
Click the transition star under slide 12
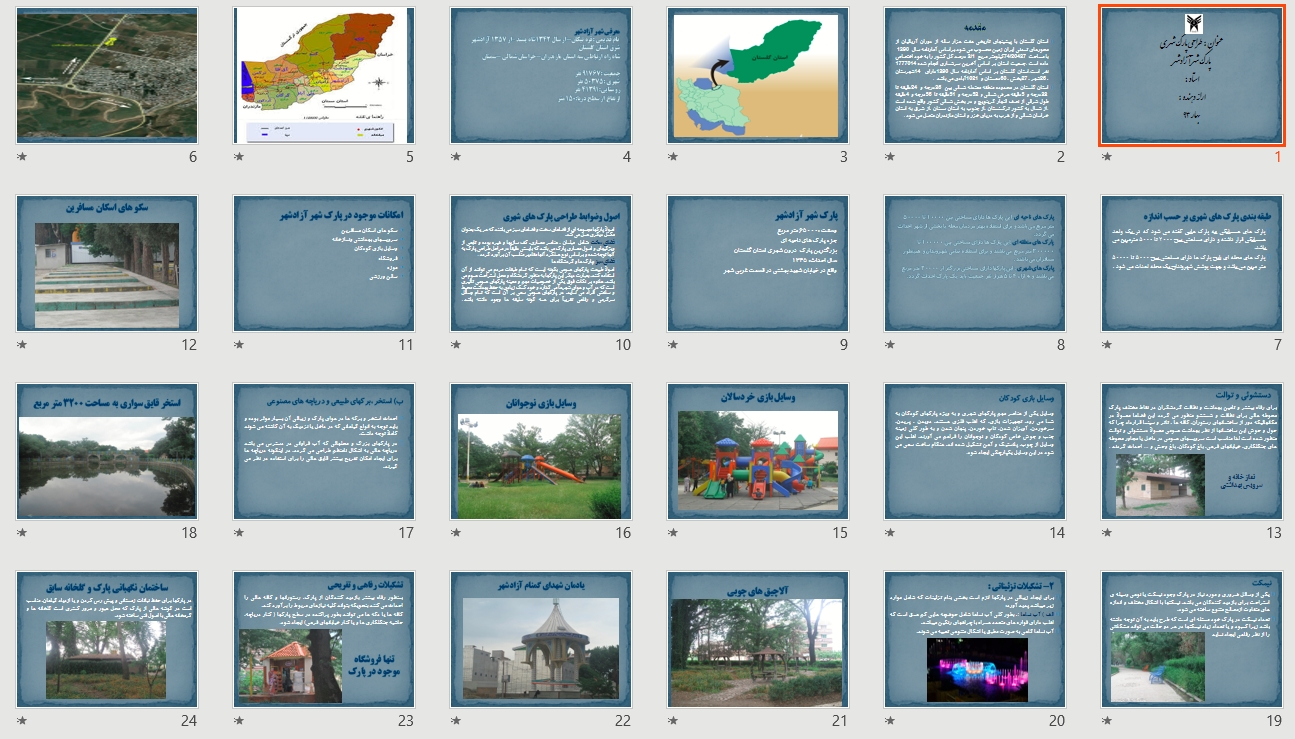[22, 345]
